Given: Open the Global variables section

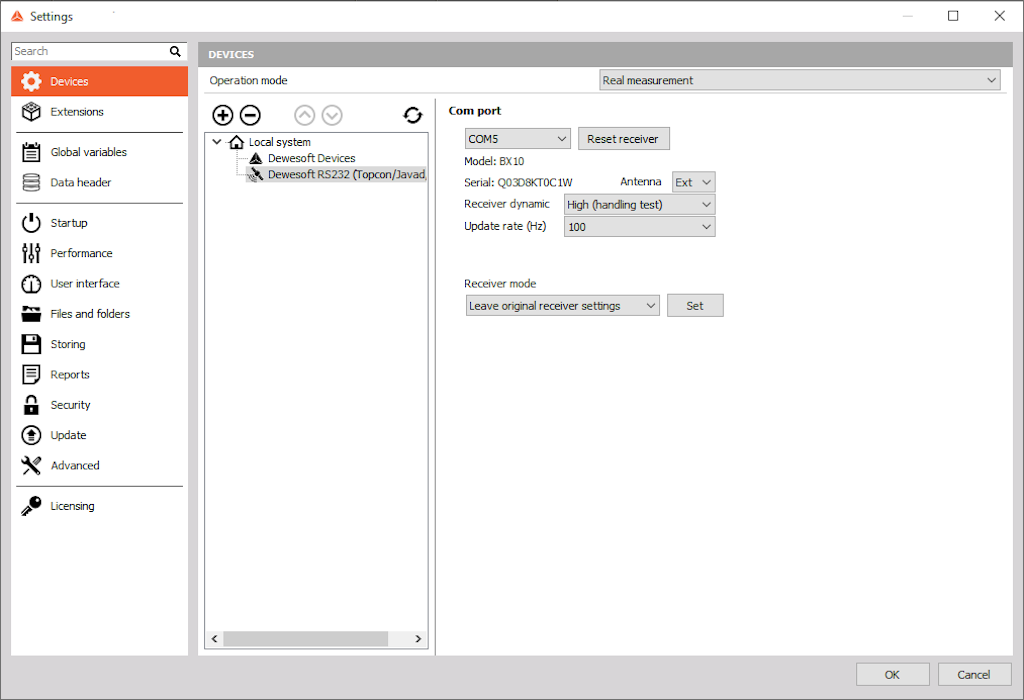Looking at the screenshot, I should (99, 152).
